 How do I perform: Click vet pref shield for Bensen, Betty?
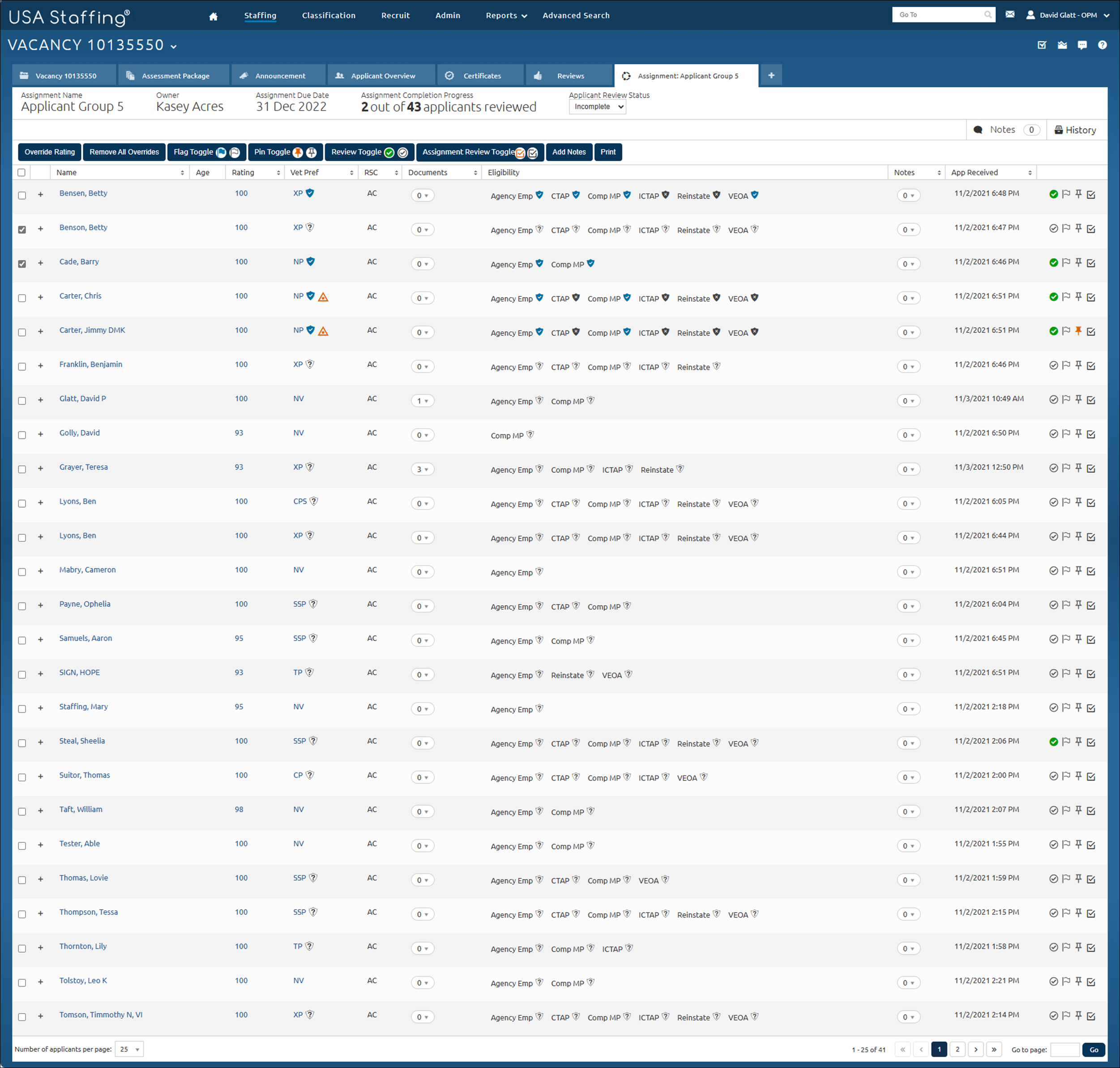[x=310, y=193]
